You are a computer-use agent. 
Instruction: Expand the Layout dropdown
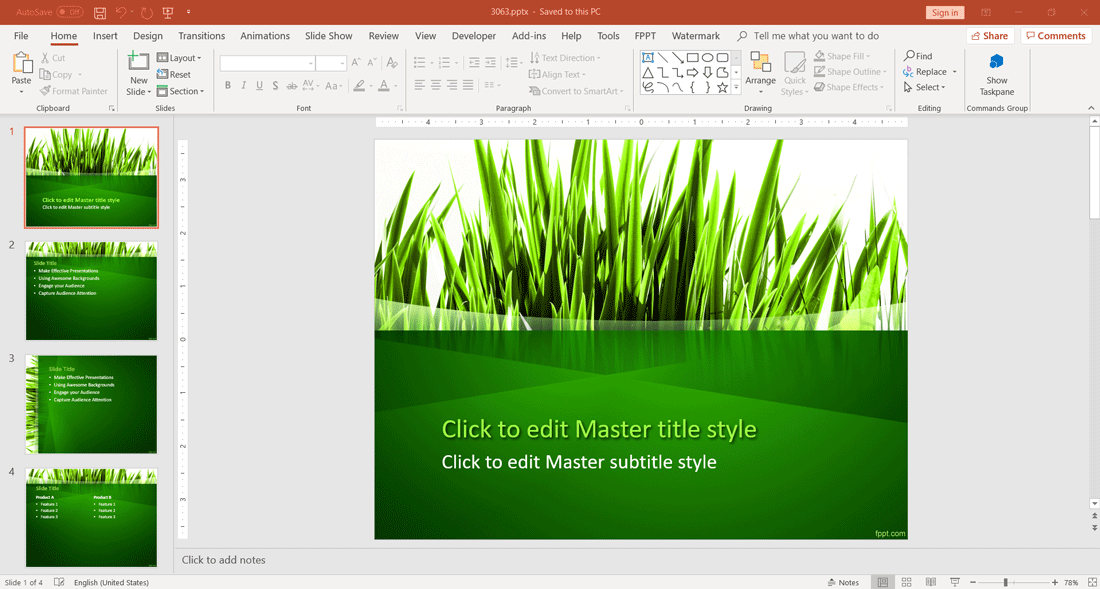click(179, 58)
